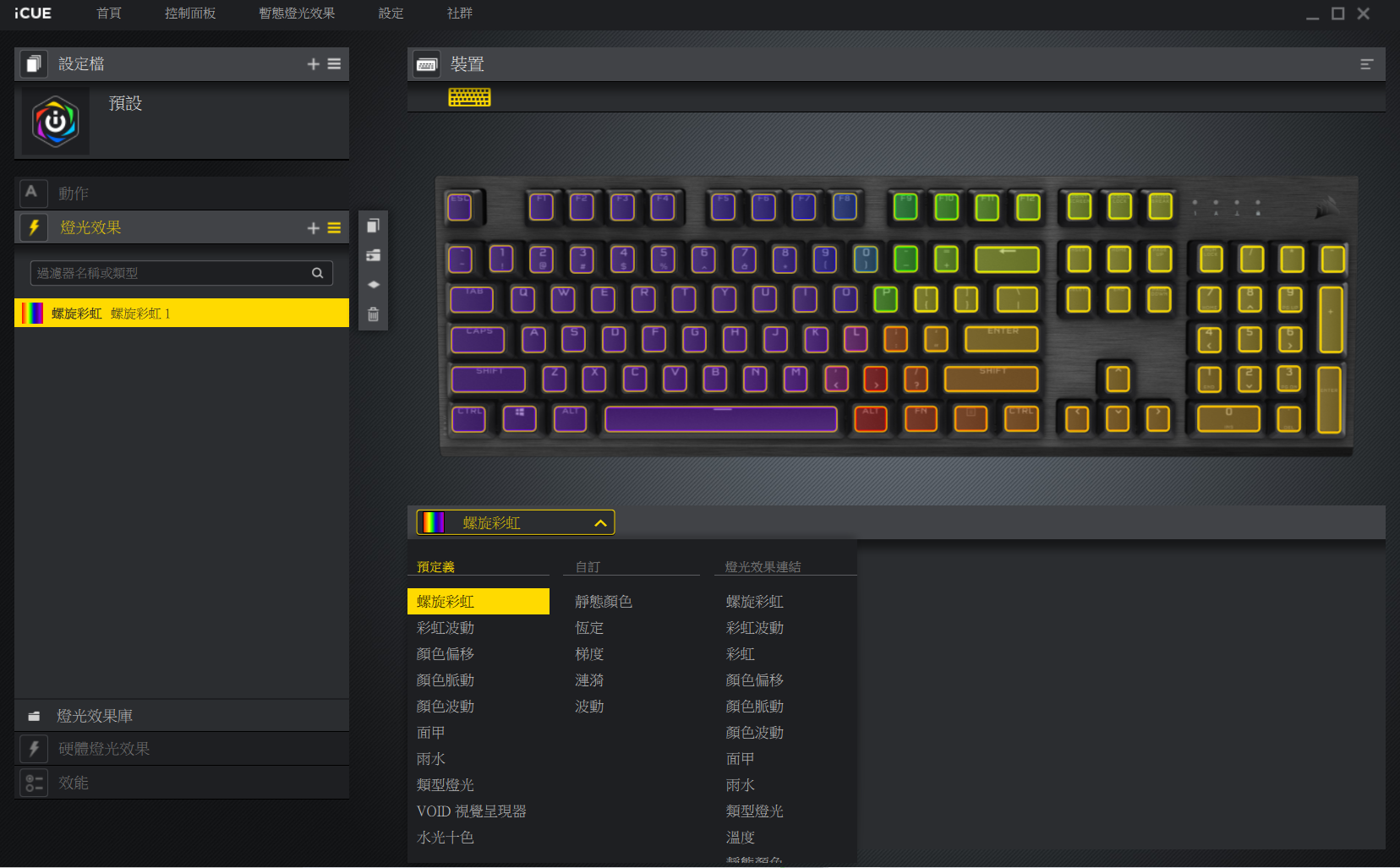This screenshot has height=868, width=1400.
Task: Select custom 波動 effect
Action: [x=589, y=707]
